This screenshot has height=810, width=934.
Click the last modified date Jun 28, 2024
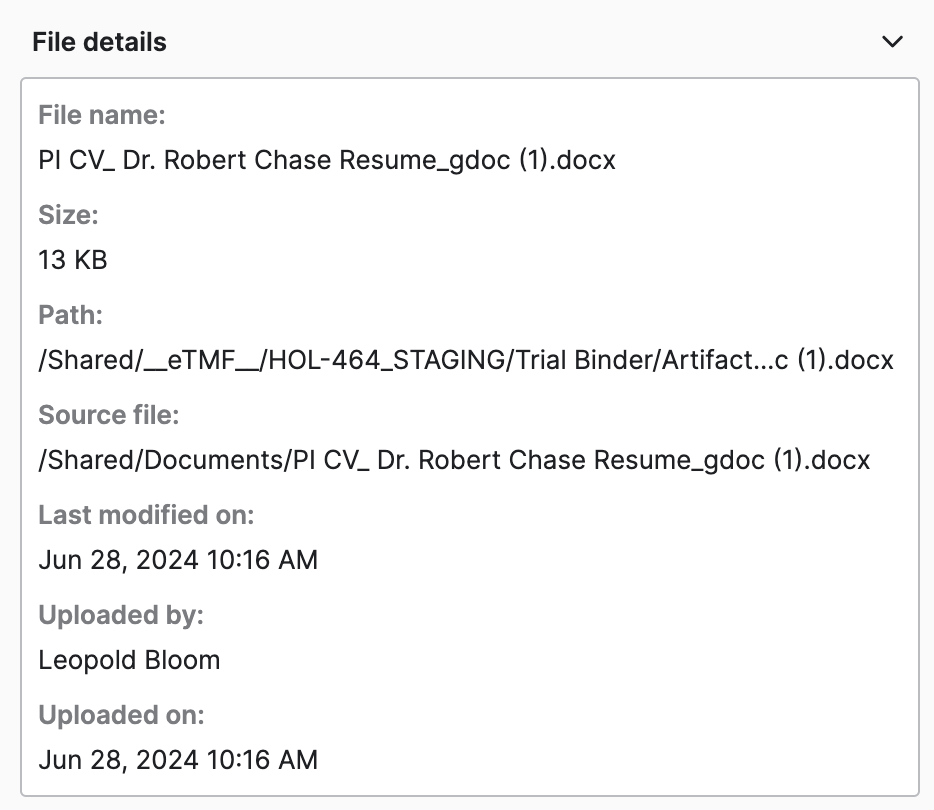click(x=119, y=560)
